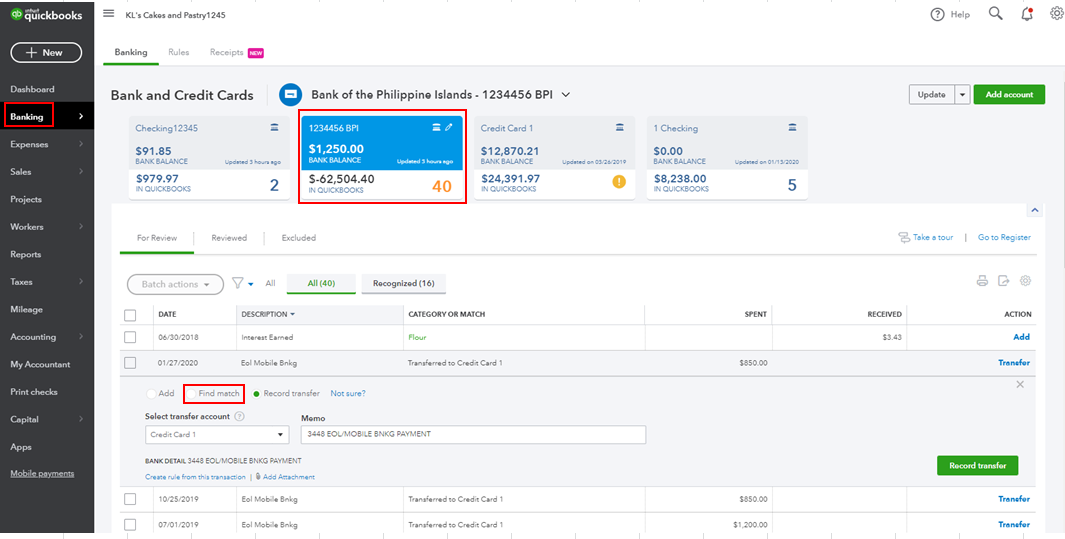The image size is (1065, 539).
Task: Select the Checking12345 account card
Action: coord(209,157)
